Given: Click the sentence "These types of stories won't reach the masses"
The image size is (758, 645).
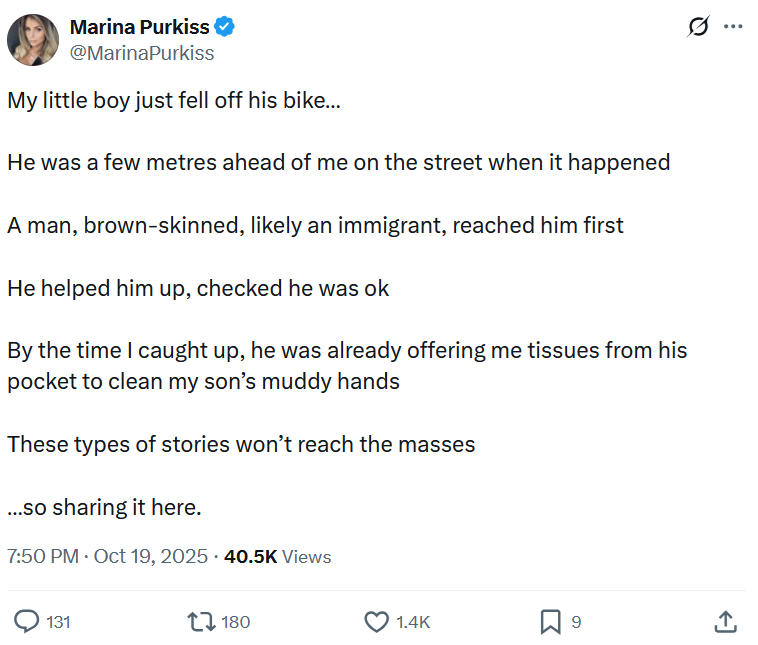Looking at the screenshot, I should (241, 444).
